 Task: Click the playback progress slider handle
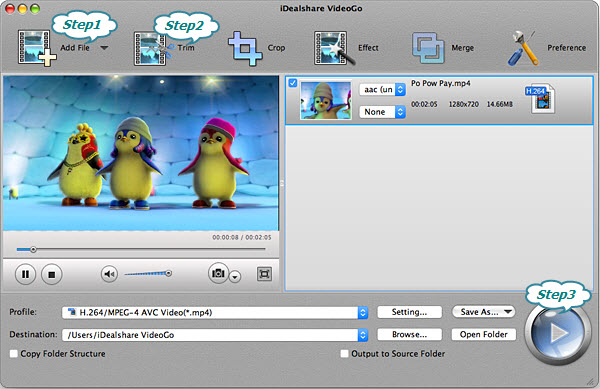[33, 250]
